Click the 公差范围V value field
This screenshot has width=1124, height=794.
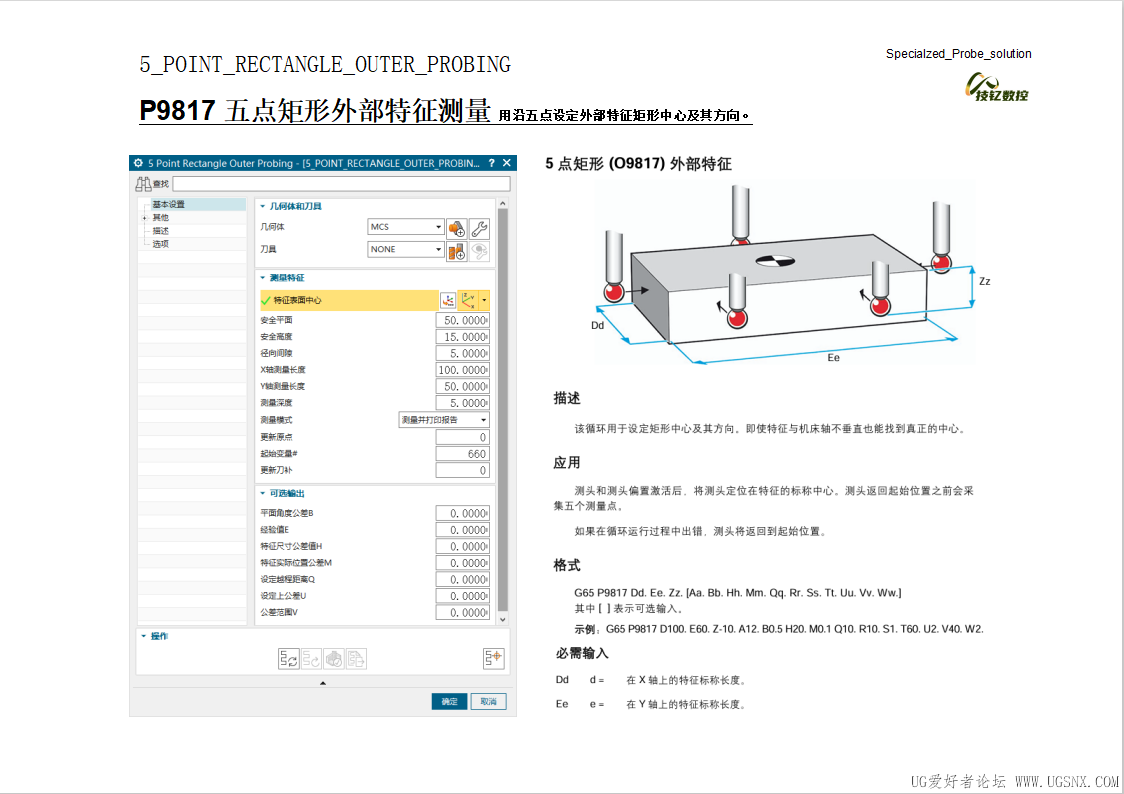click(462, 612)
